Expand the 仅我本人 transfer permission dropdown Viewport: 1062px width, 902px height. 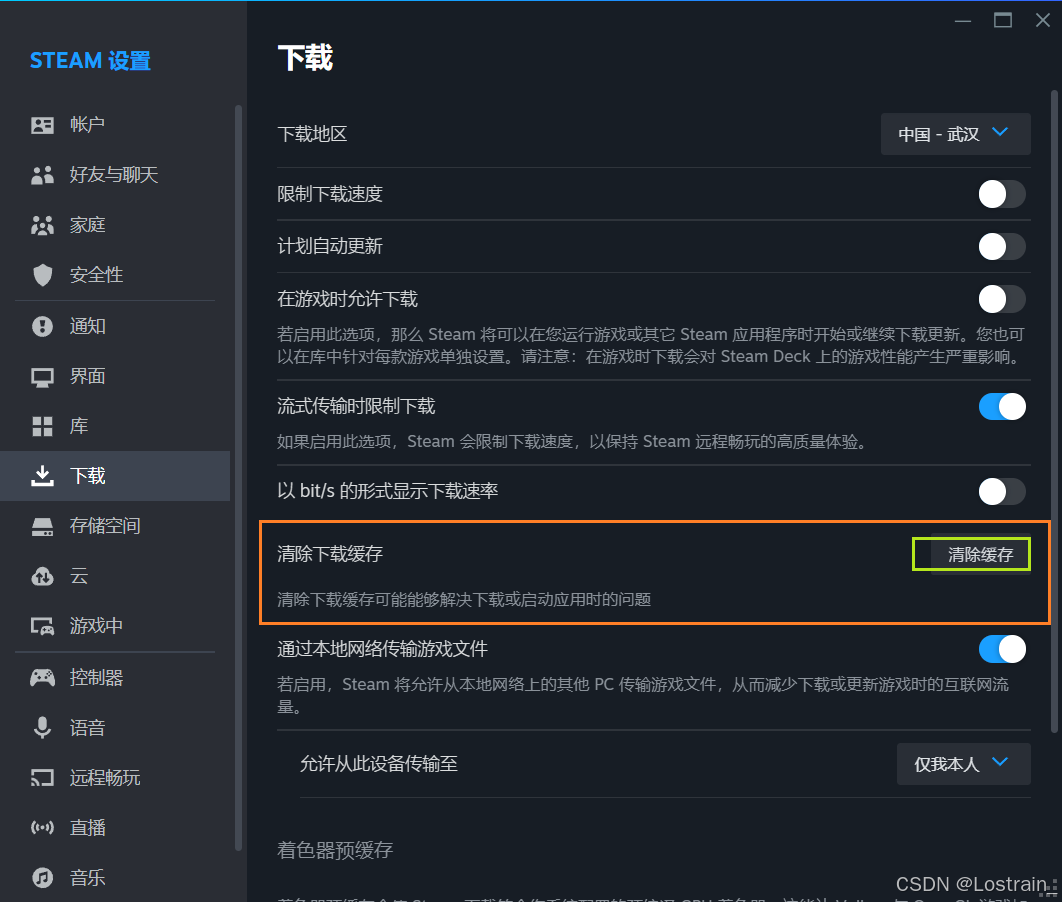point(964,764)
